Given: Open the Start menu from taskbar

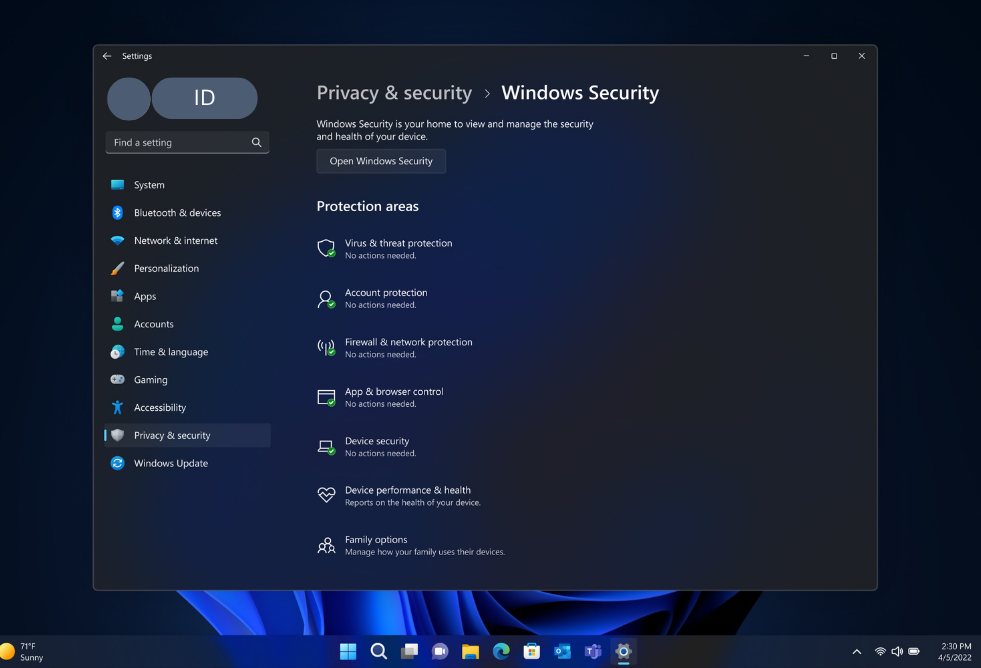Looking at the screenshot, I should [348, 652].
